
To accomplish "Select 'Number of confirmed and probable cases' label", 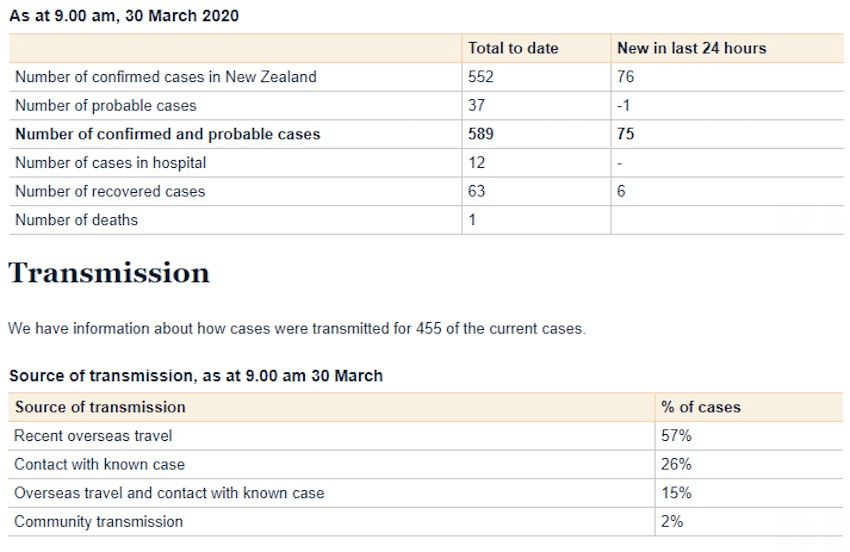I will [168, 134].
